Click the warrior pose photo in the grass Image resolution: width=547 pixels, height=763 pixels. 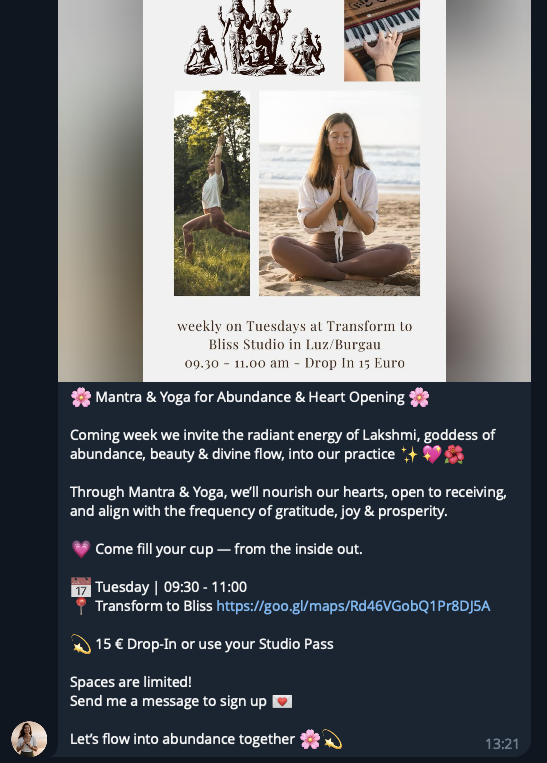(x=212, y=193)
